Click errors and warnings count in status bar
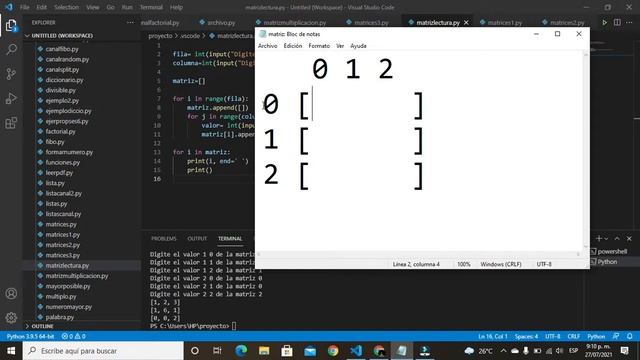 coord(73,336)
